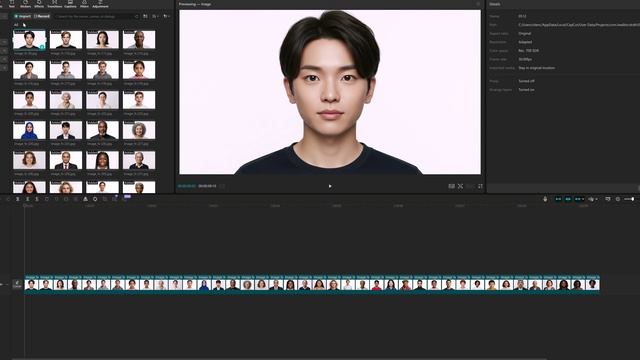
Task: Click the delete-left trim tool
Action: (27, 199)
